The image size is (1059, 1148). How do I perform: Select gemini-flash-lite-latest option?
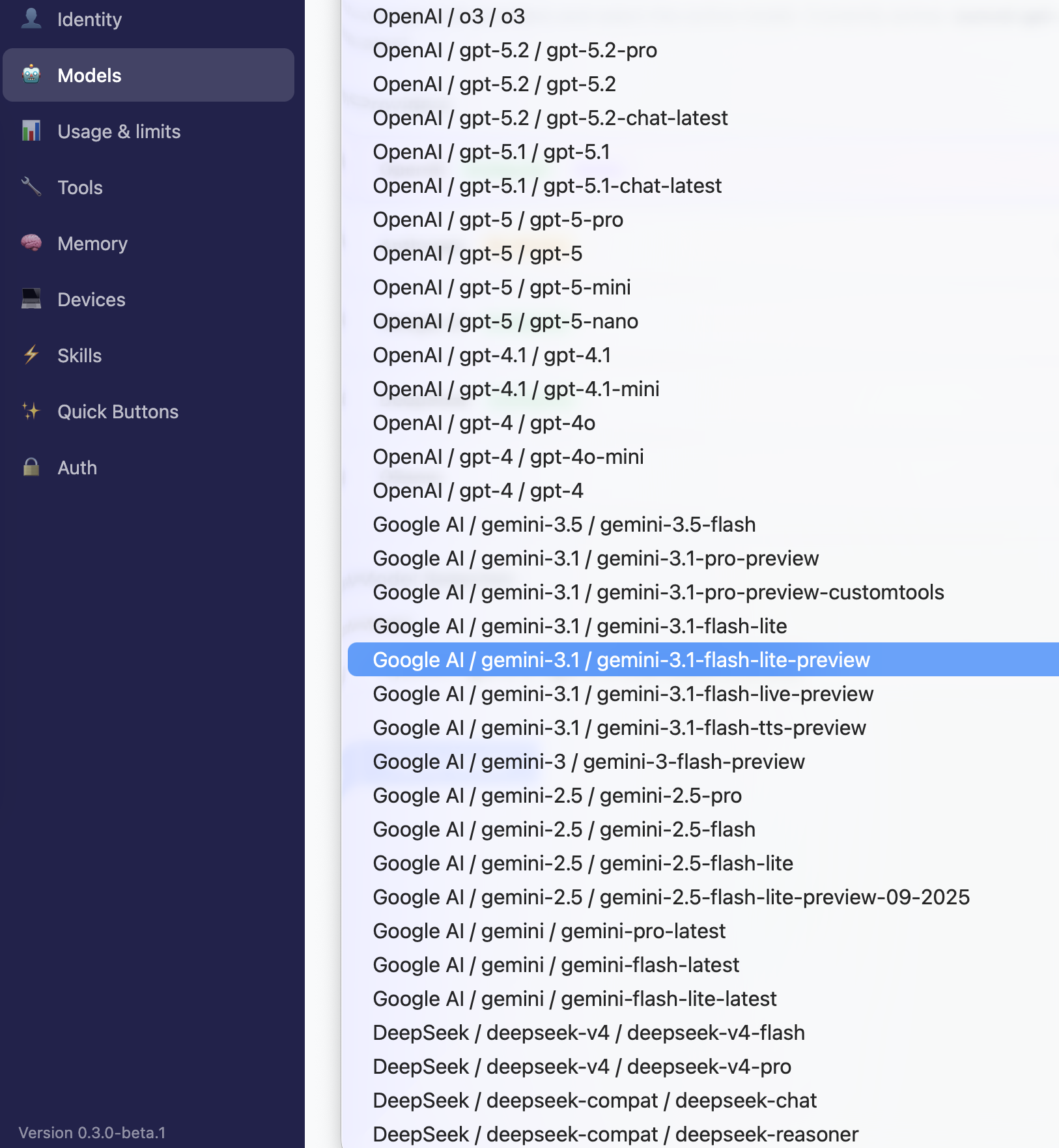(x=703, y=999)
